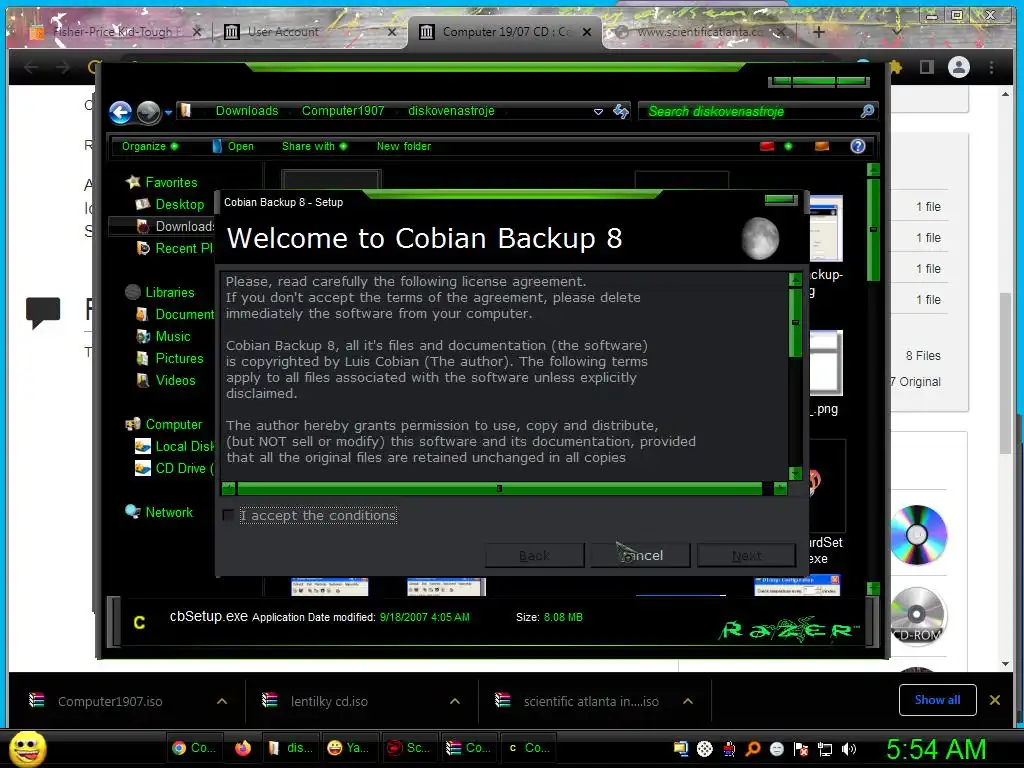The width and height of the screenshot is (1024, 768).
Task: Click the diskovenastroje breadcrumb segment
Action: [451, 111]
